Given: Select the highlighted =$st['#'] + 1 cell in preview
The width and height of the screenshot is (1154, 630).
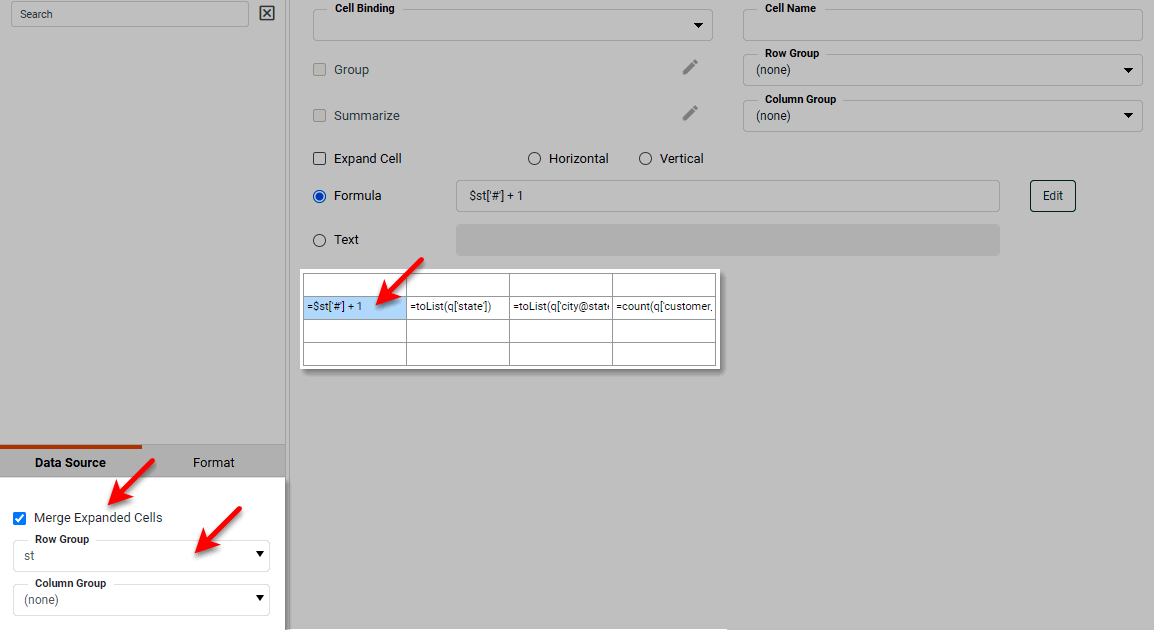Looking at the screenshot, I should [354, 306].
